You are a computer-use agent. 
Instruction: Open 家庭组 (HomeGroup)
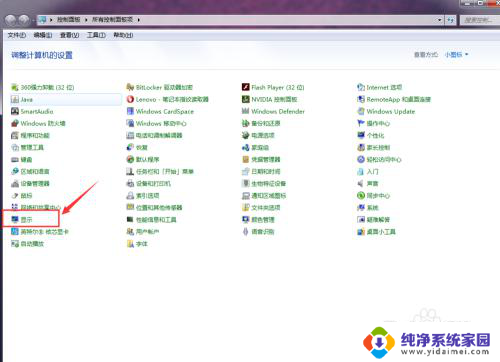click(255, 147)
